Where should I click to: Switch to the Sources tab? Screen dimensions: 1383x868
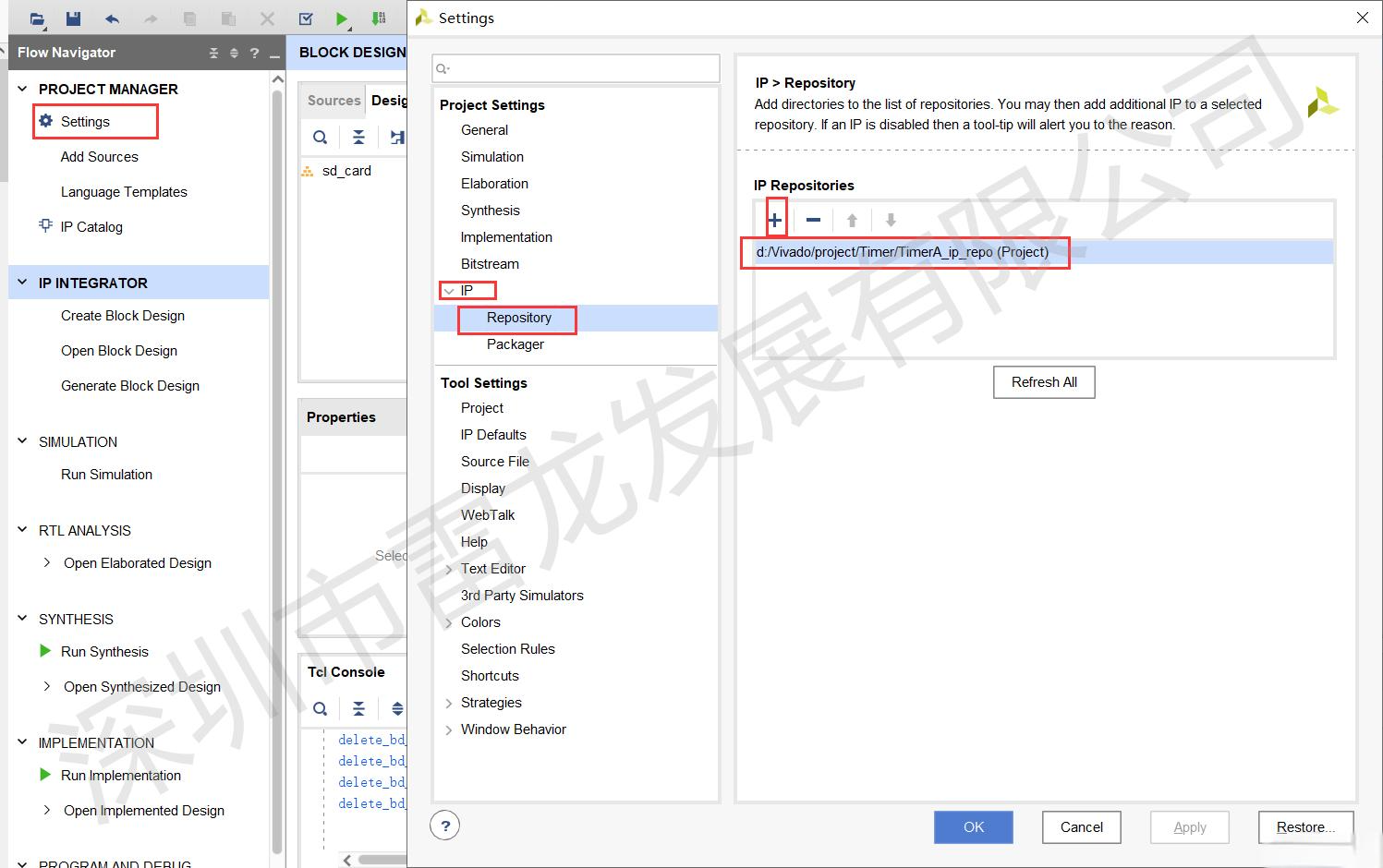point(334,101)
